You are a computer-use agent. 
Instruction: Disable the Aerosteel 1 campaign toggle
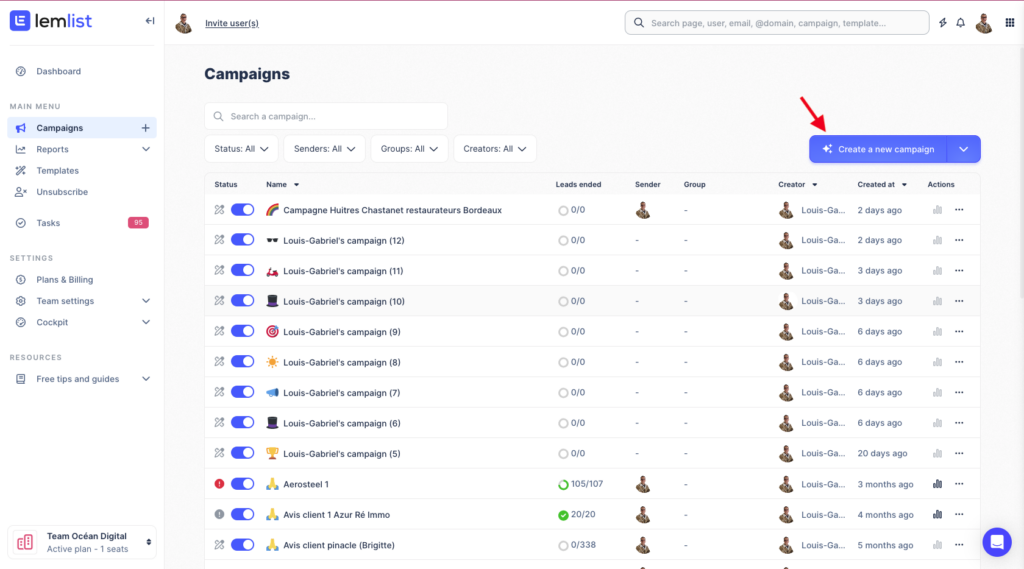(242, 484)
